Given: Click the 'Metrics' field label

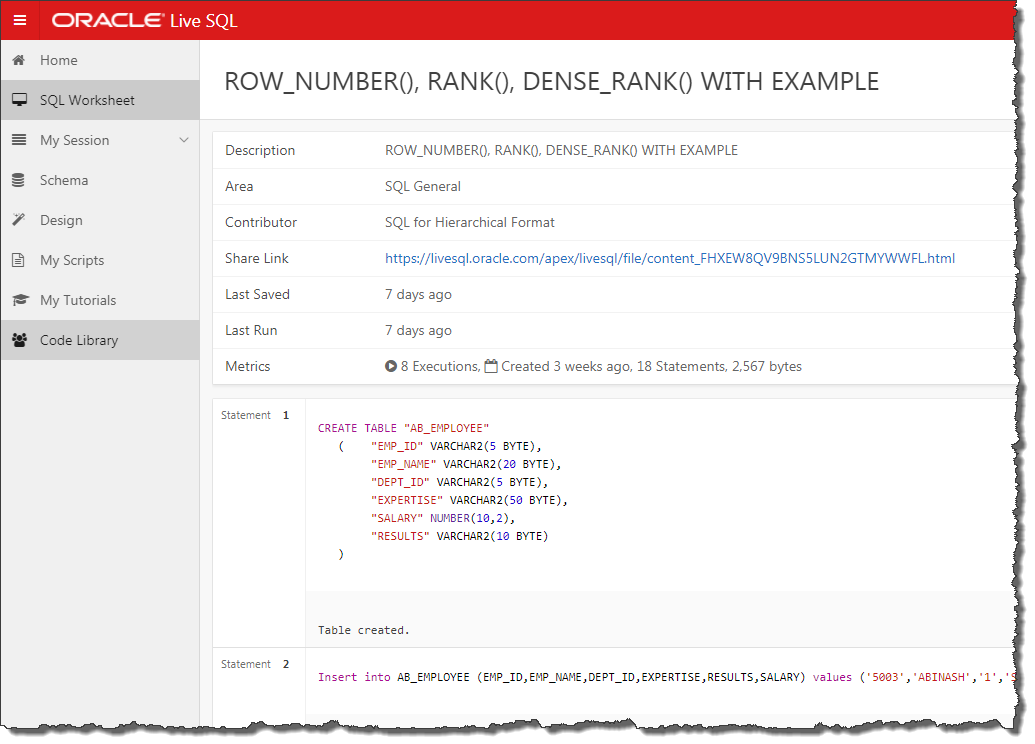Looking at the screenshot, I should tap(248, 366).
